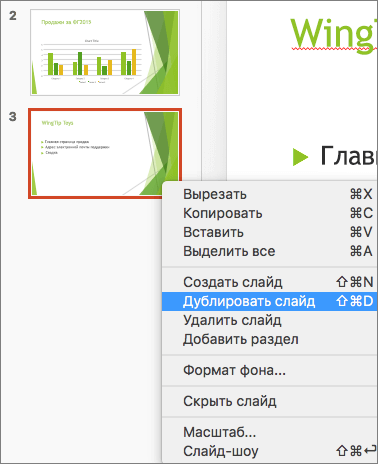Add a section via Добавить раздел
Image resolution: width=378 pixels, height=464 pixels.
click(269, 339)
